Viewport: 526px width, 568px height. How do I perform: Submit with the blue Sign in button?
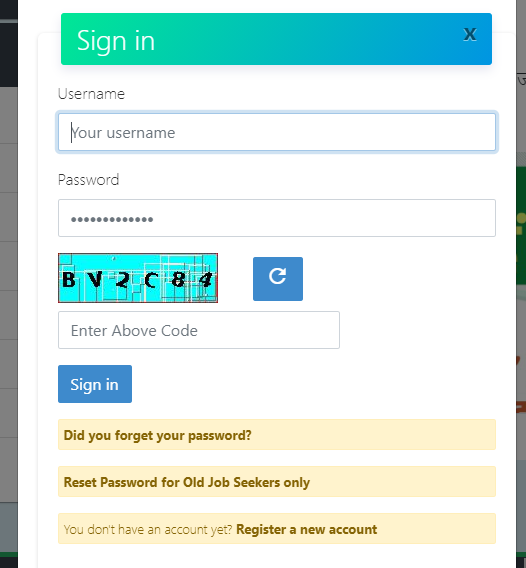pos(95,384)
